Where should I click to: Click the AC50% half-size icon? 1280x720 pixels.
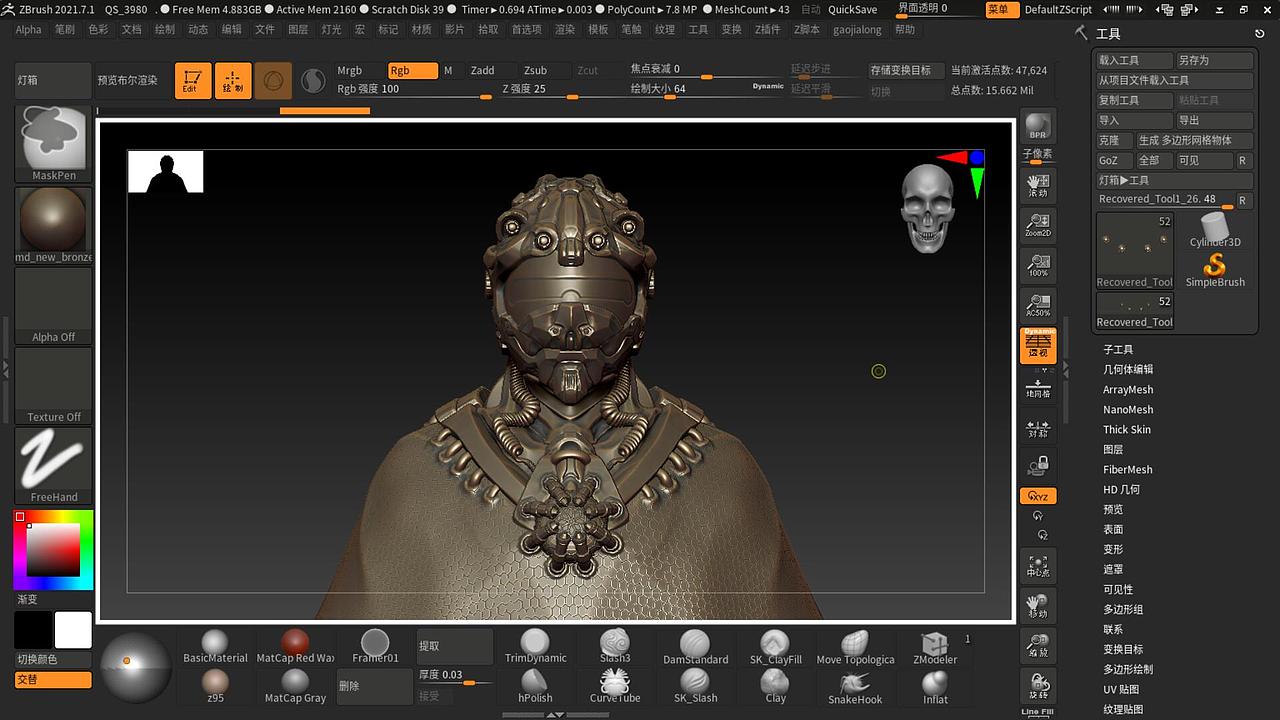coord(1038,305)
